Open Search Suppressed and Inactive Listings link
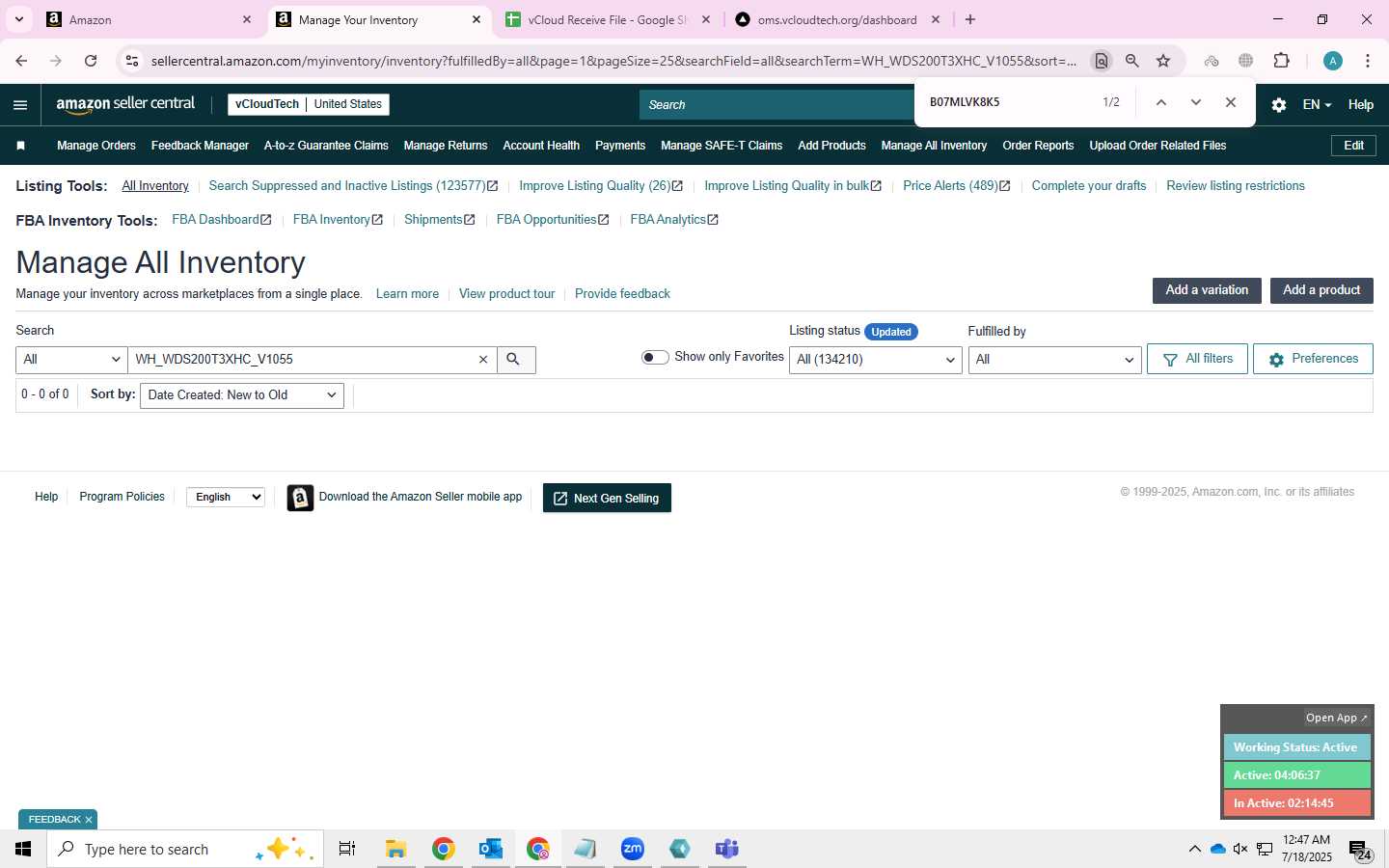 353,186
